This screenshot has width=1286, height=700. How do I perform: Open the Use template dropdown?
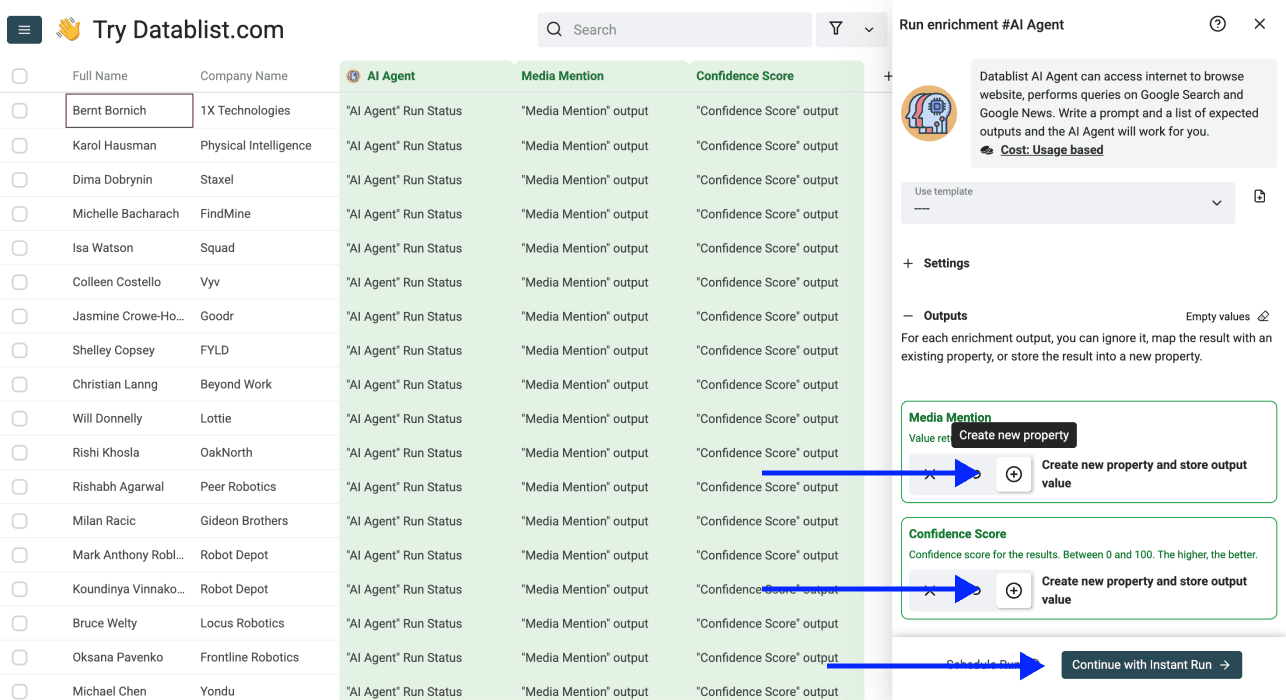click(1067, 203)
